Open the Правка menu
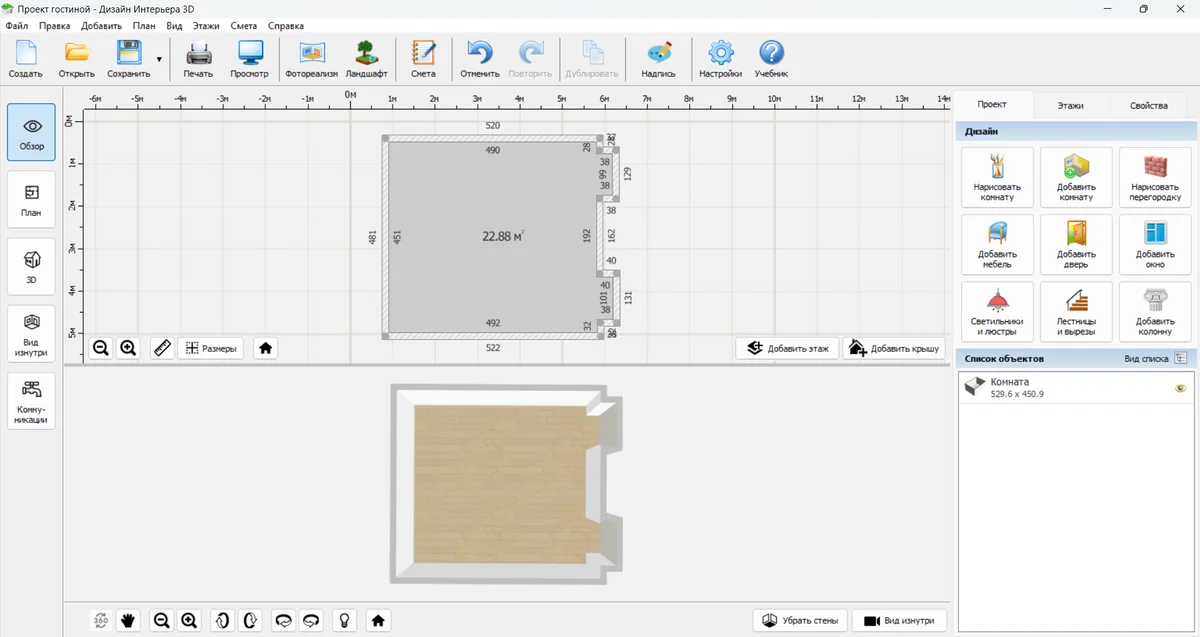 (x=55, y=25)
